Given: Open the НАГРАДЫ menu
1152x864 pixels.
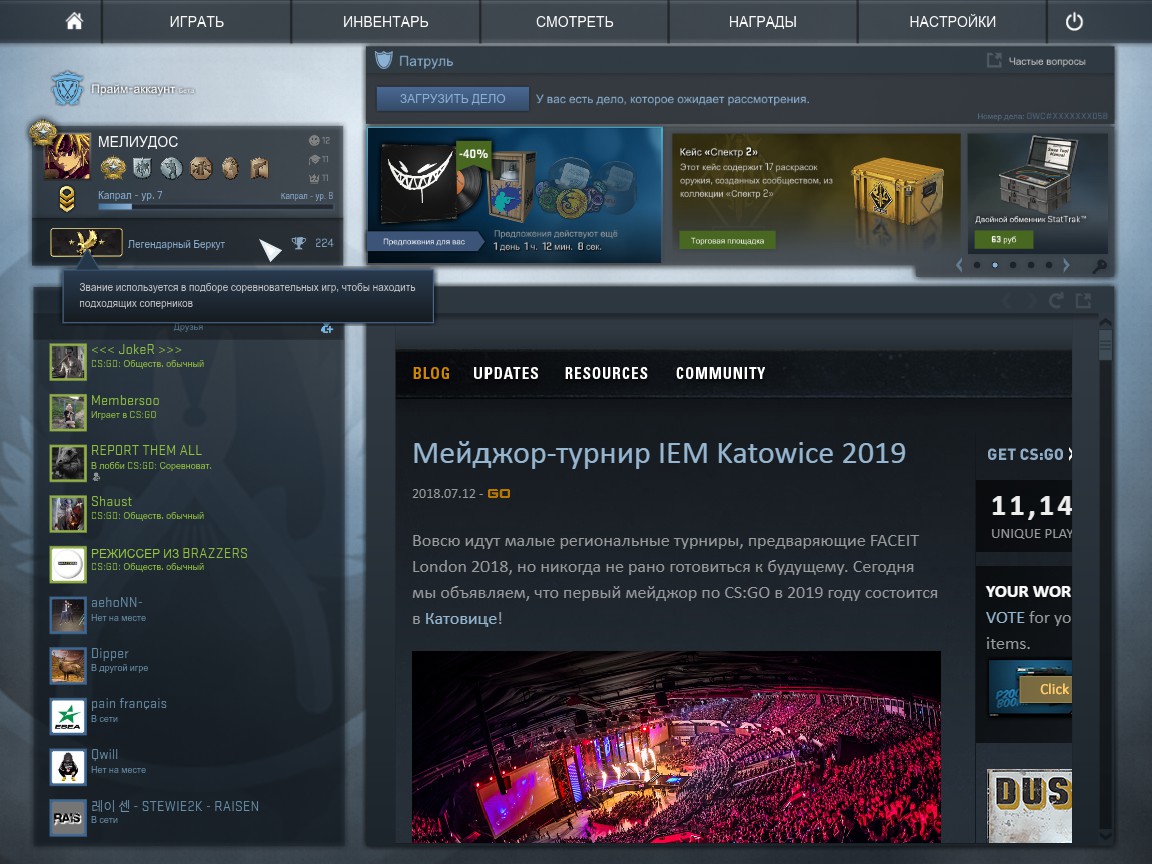Looking at the screenshot, I should pos(763,21).
